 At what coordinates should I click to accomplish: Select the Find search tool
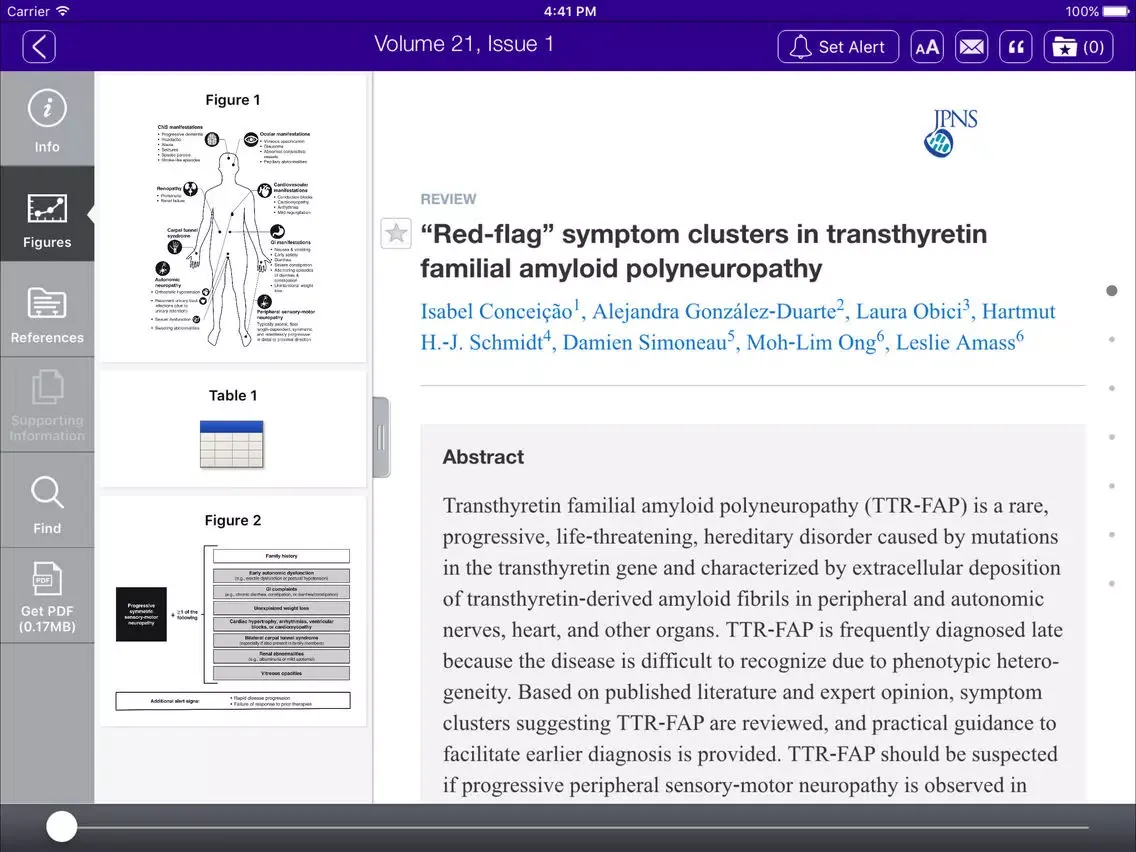(x=47, y=500)
